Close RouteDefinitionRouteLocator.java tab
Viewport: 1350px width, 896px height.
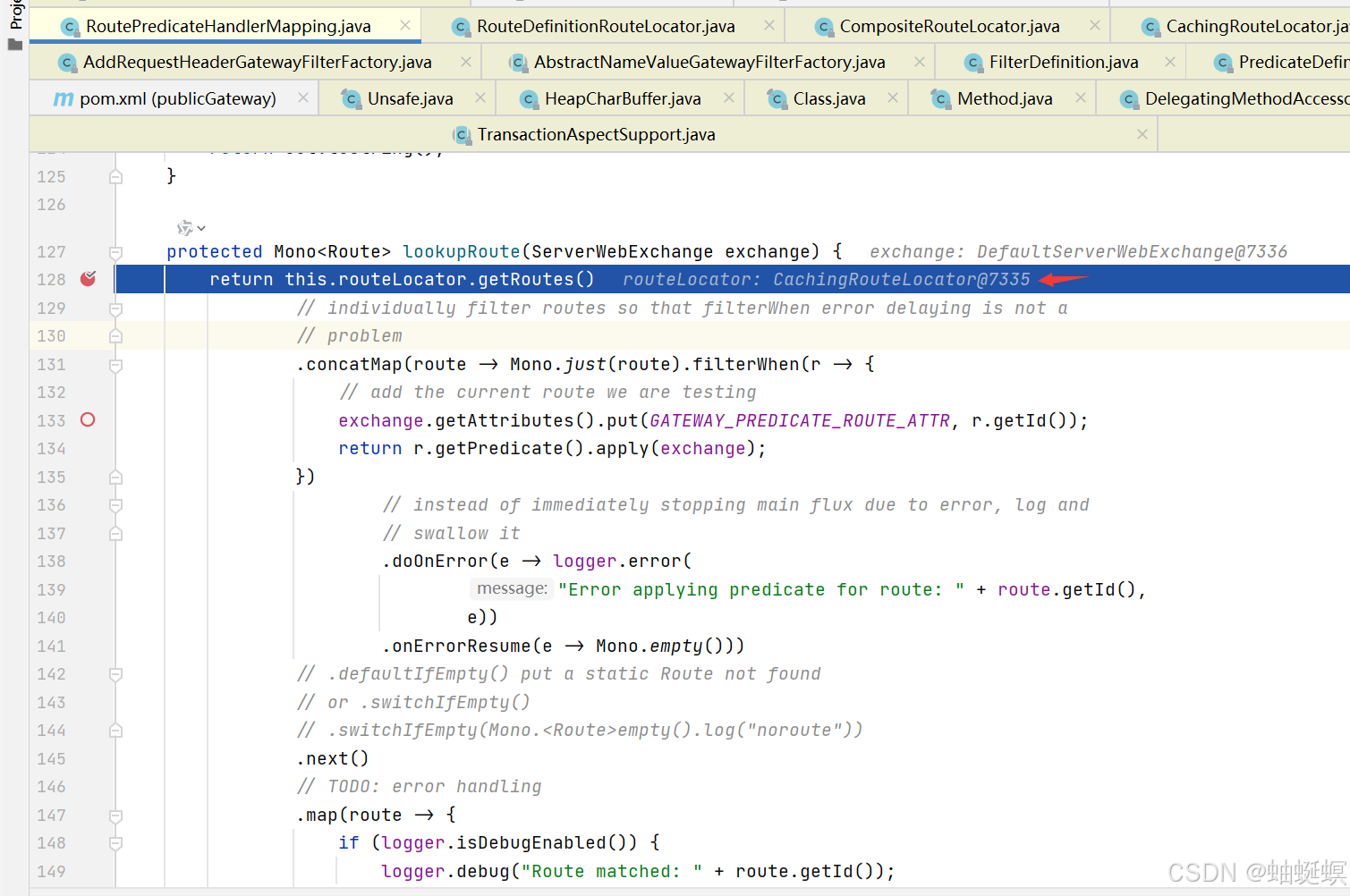click(769, 25)
